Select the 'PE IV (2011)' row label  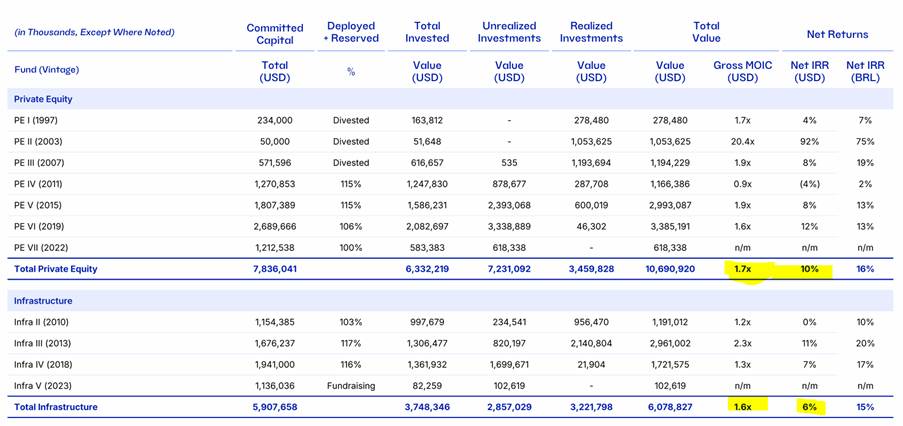(38, 184)
